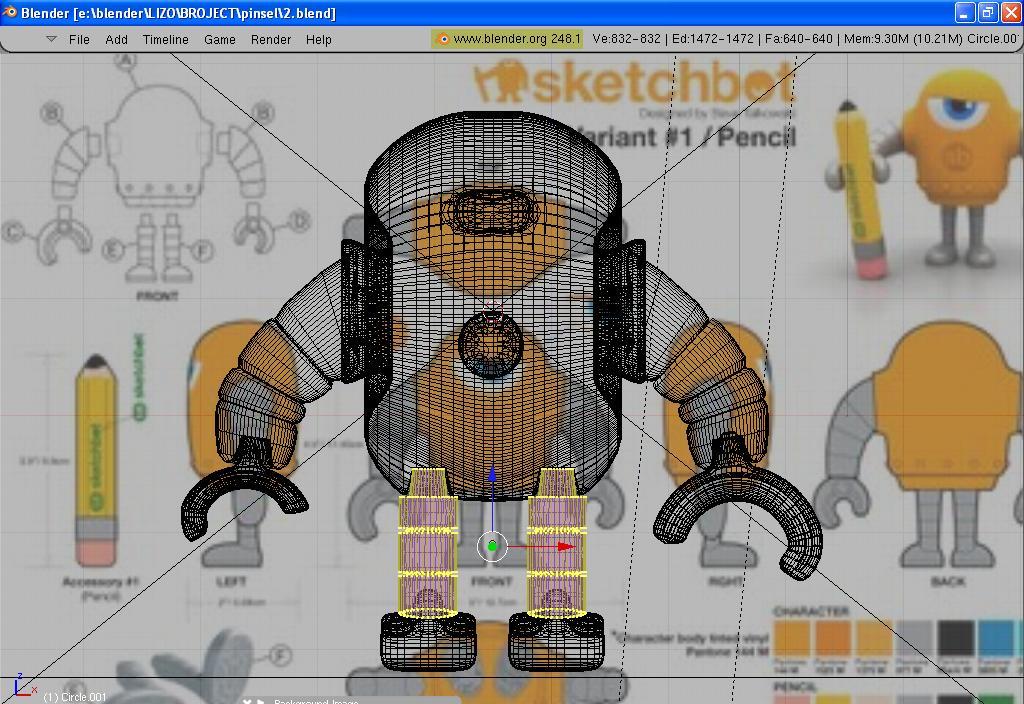Viewport: 1024px width, 704px height.
Task: Click the selected left leg cylinder mesh
Action: 428,543
